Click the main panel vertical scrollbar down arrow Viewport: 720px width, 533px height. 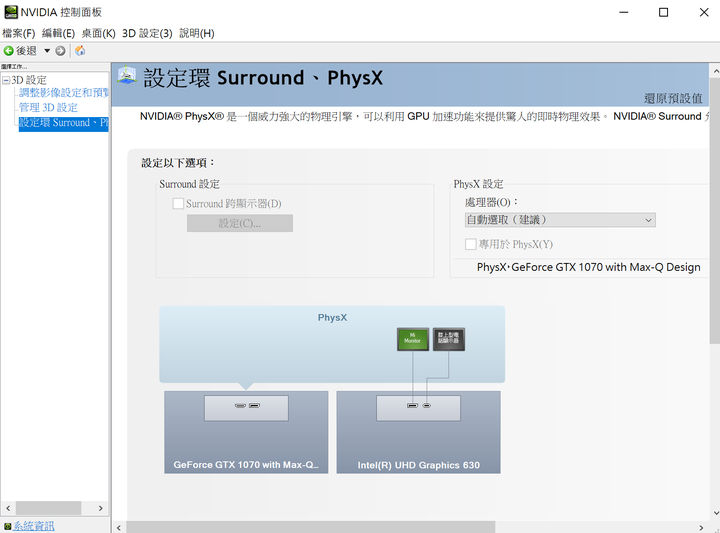tap(715, 513)
